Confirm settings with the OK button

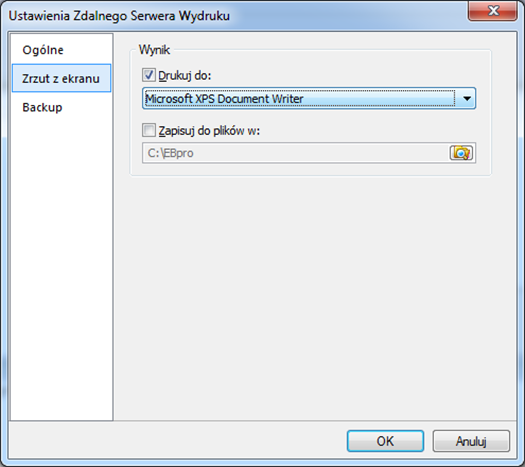[385, 441]
